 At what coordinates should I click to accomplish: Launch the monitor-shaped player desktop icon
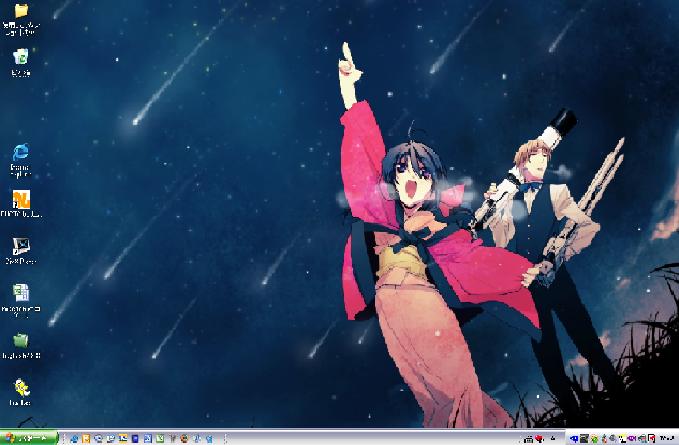click(21, 246)
